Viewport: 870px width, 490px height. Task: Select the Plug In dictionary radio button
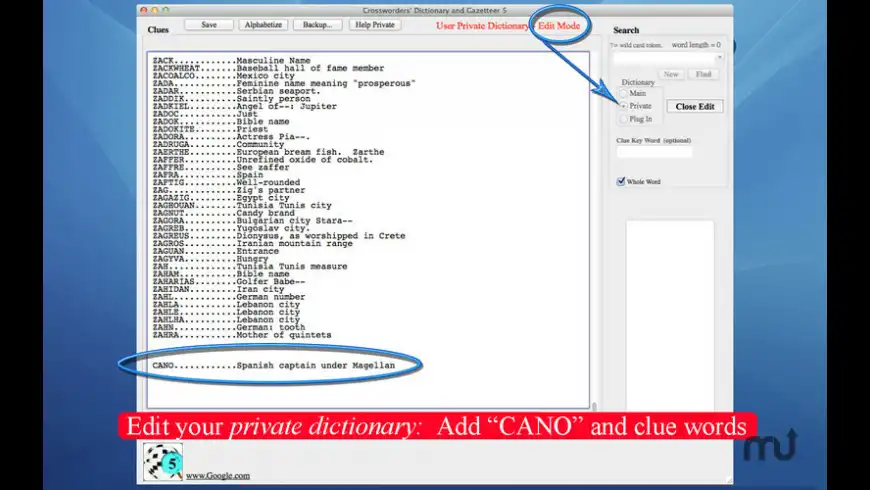pyautogui.click(x=623, y=119)
